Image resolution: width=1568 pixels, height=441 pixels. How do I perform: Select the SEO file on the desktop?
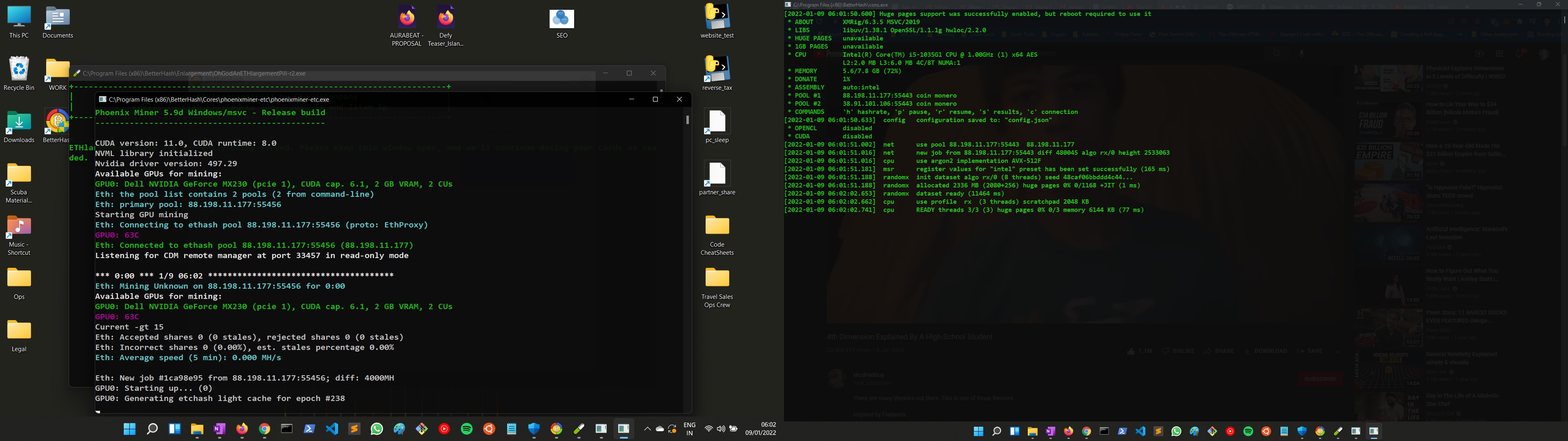562,24
